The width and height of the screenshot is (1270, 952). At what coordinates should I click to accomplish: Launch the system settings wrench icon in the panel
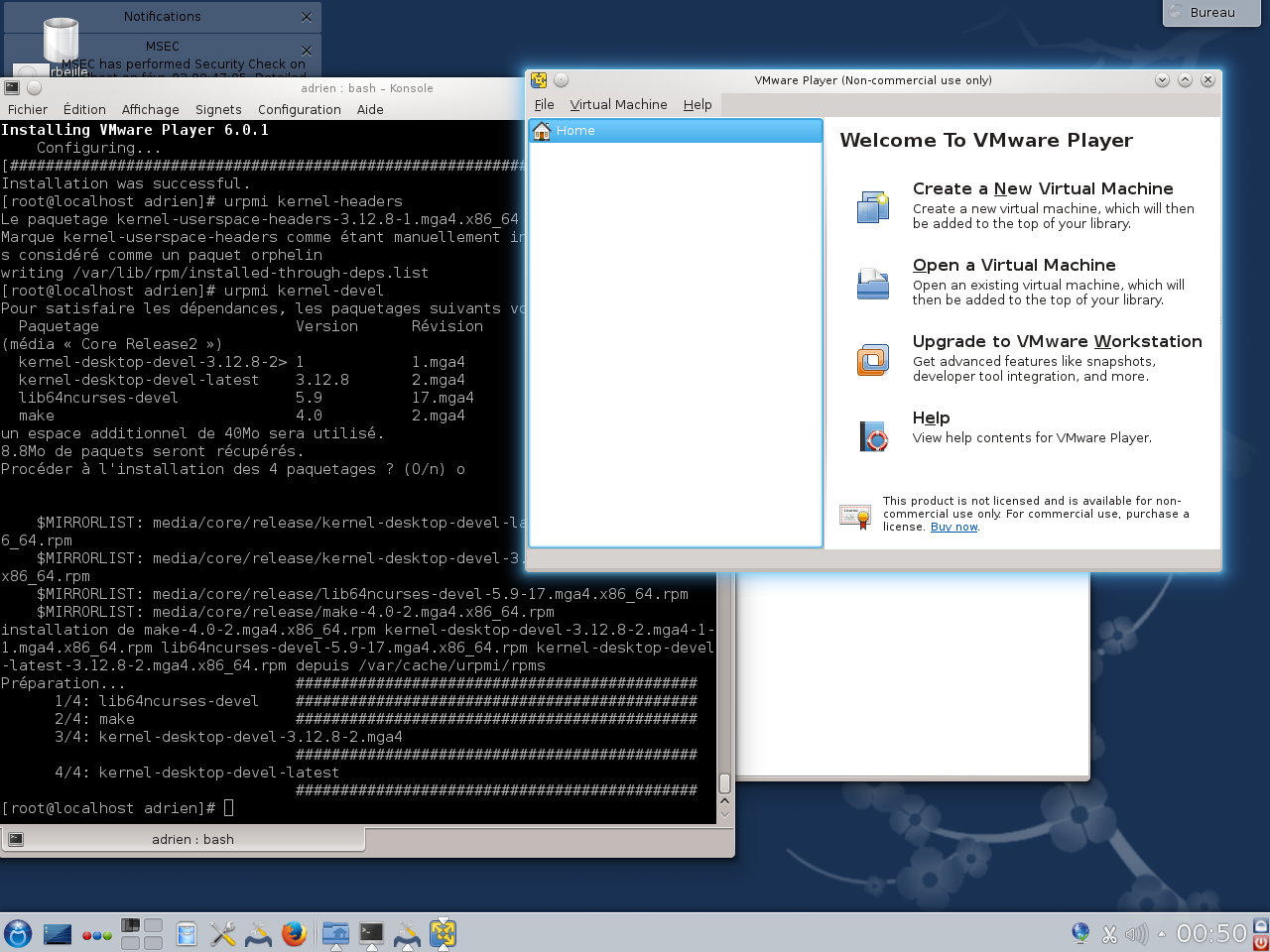[x=222, y=933]
